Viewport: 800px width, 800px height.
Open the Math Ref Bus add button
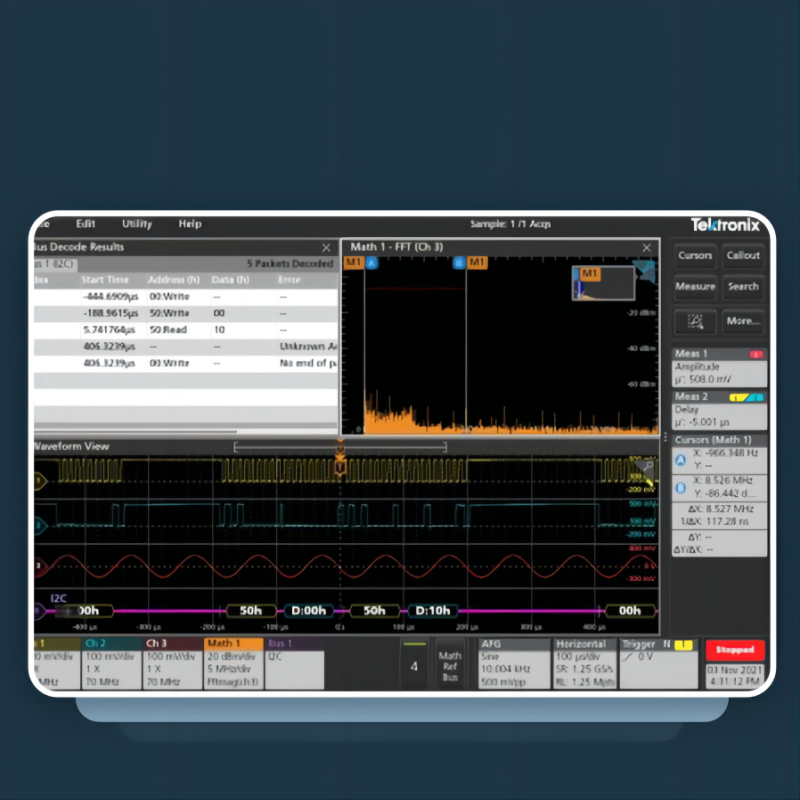(449, 665)
